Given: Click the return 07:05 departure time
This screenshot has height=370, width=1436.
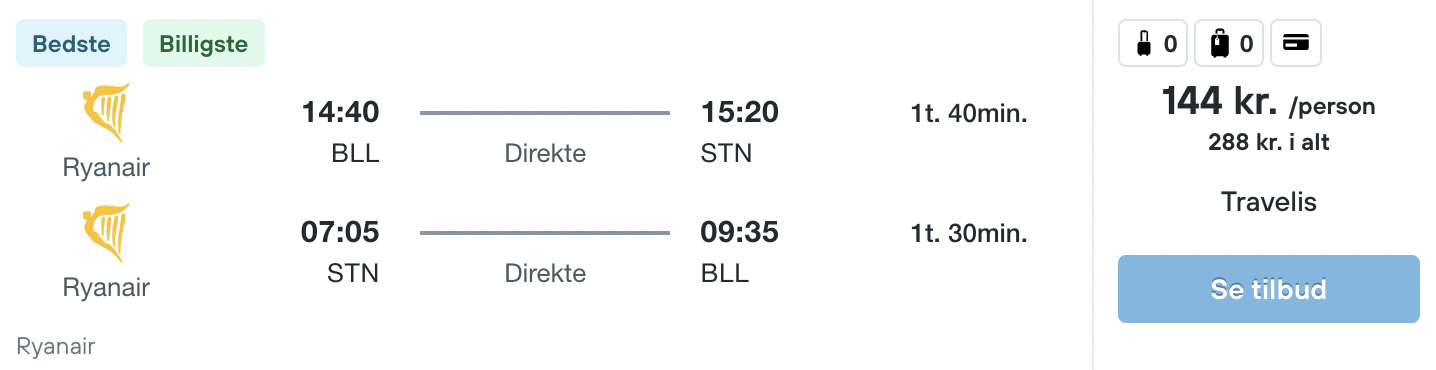Looking at the screenshot, I should click(x=340, y=233).
